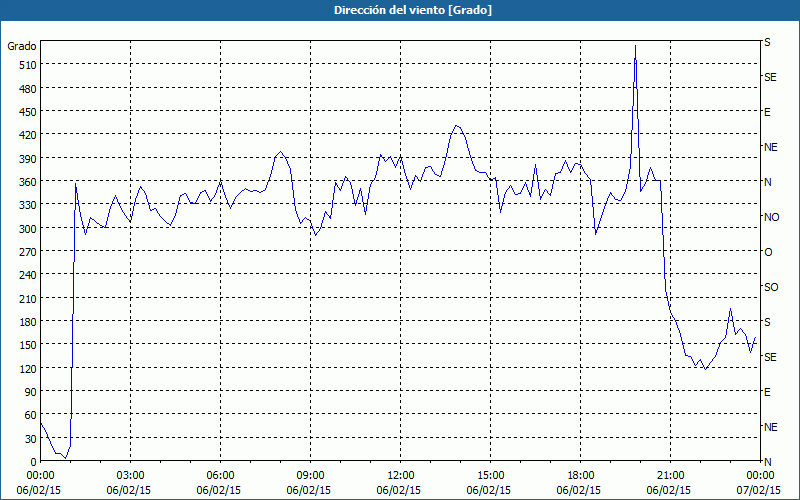800x500 pixels.
Task: Click the 360 degree axis label
Action: tap(27, 182)
